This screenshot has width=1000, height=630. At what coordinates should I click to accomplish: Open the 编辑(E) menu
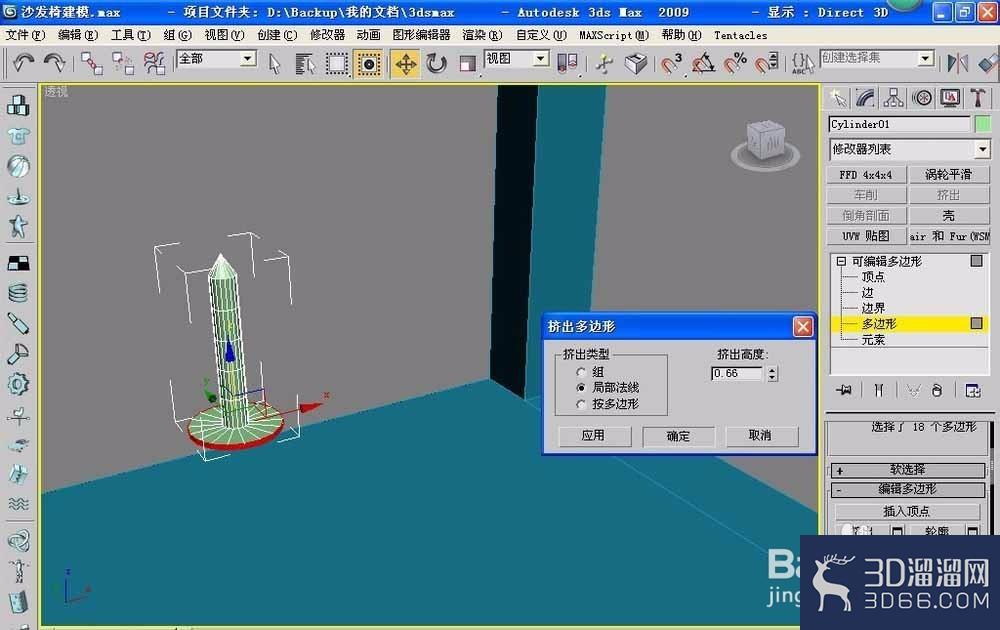click(78, 35)
